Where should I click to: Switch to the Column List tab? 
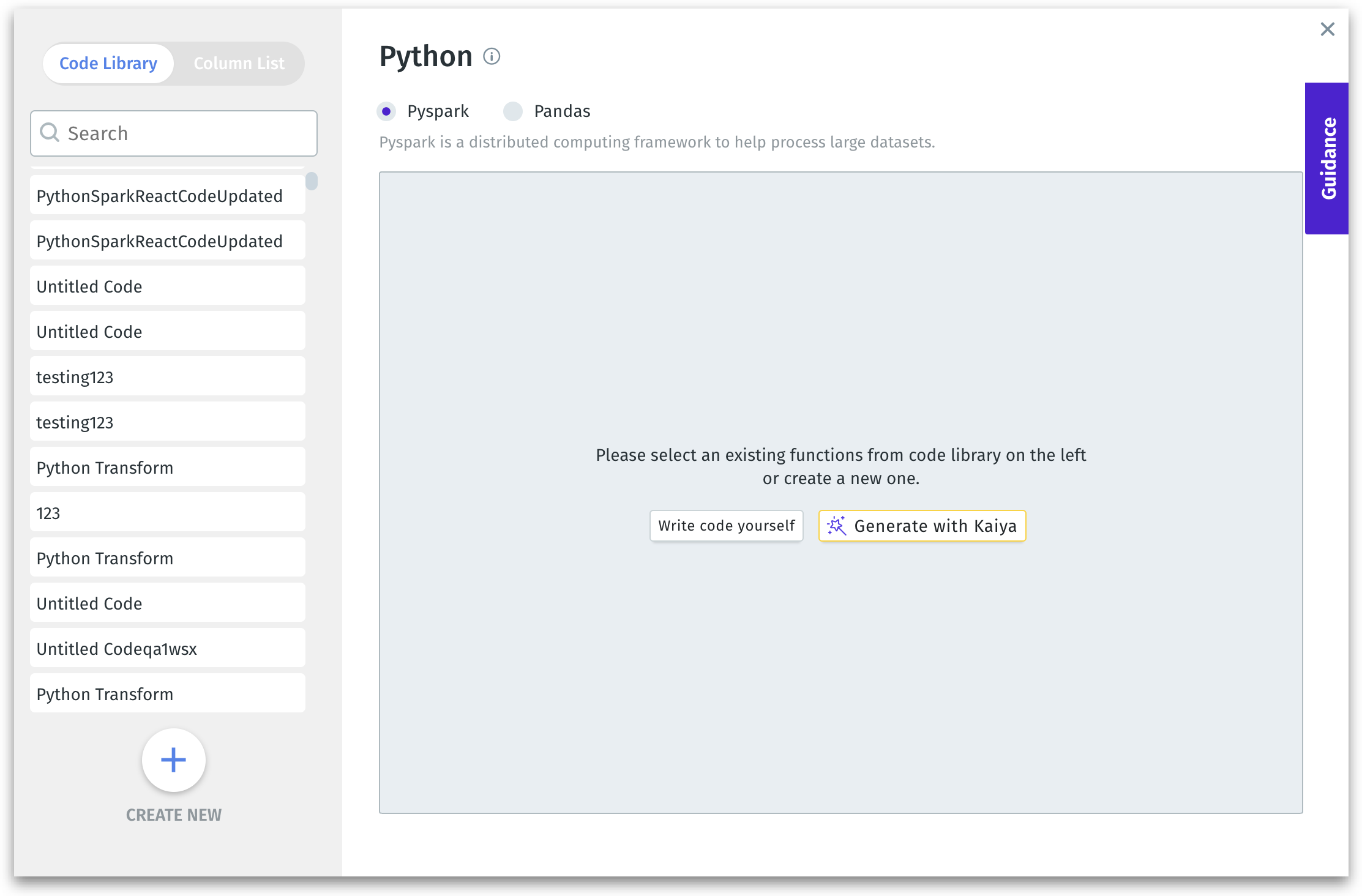pos(239,64)
